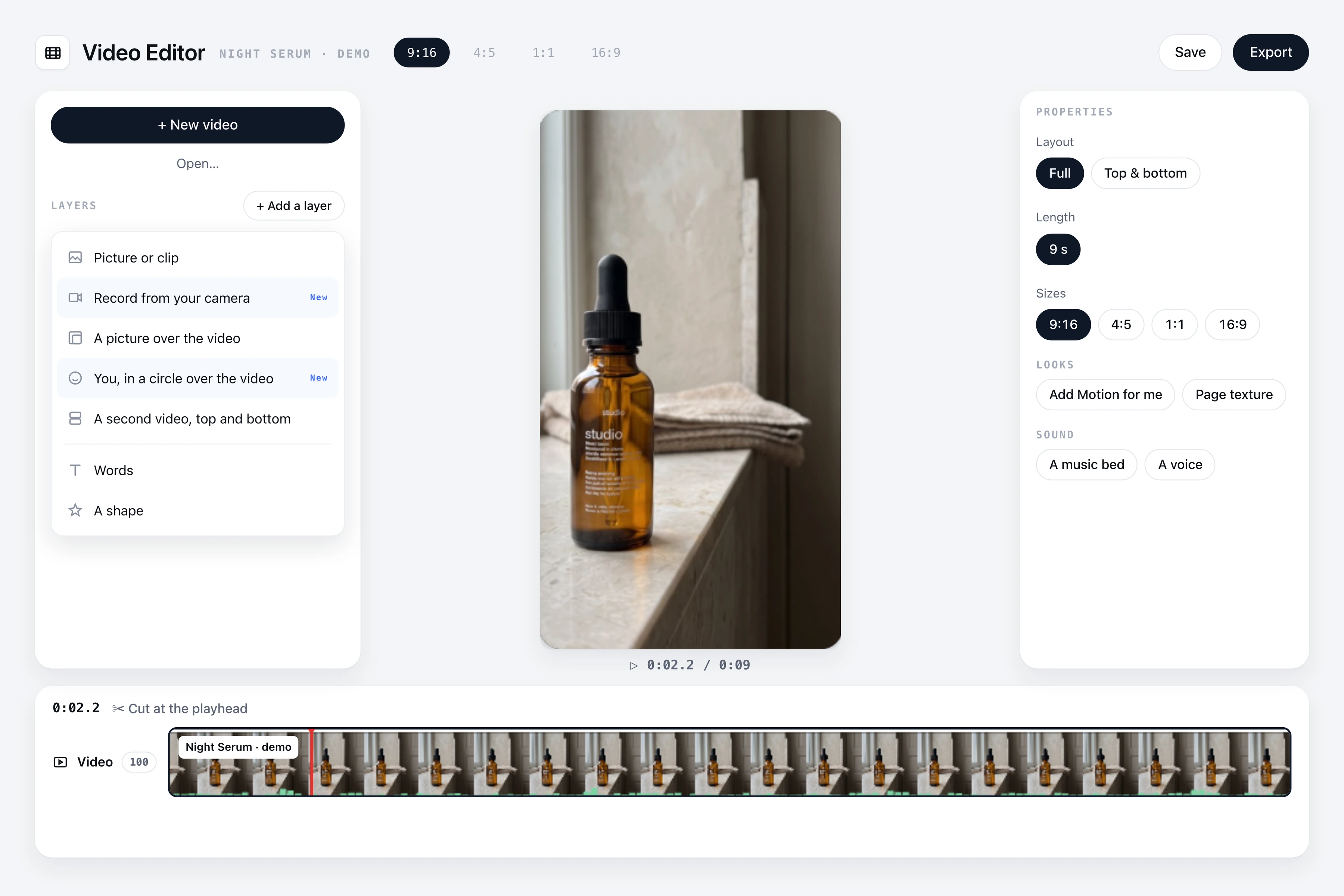Click the T icon beside Words
This screenshot has height=896, width=1344.
[75, 470]
